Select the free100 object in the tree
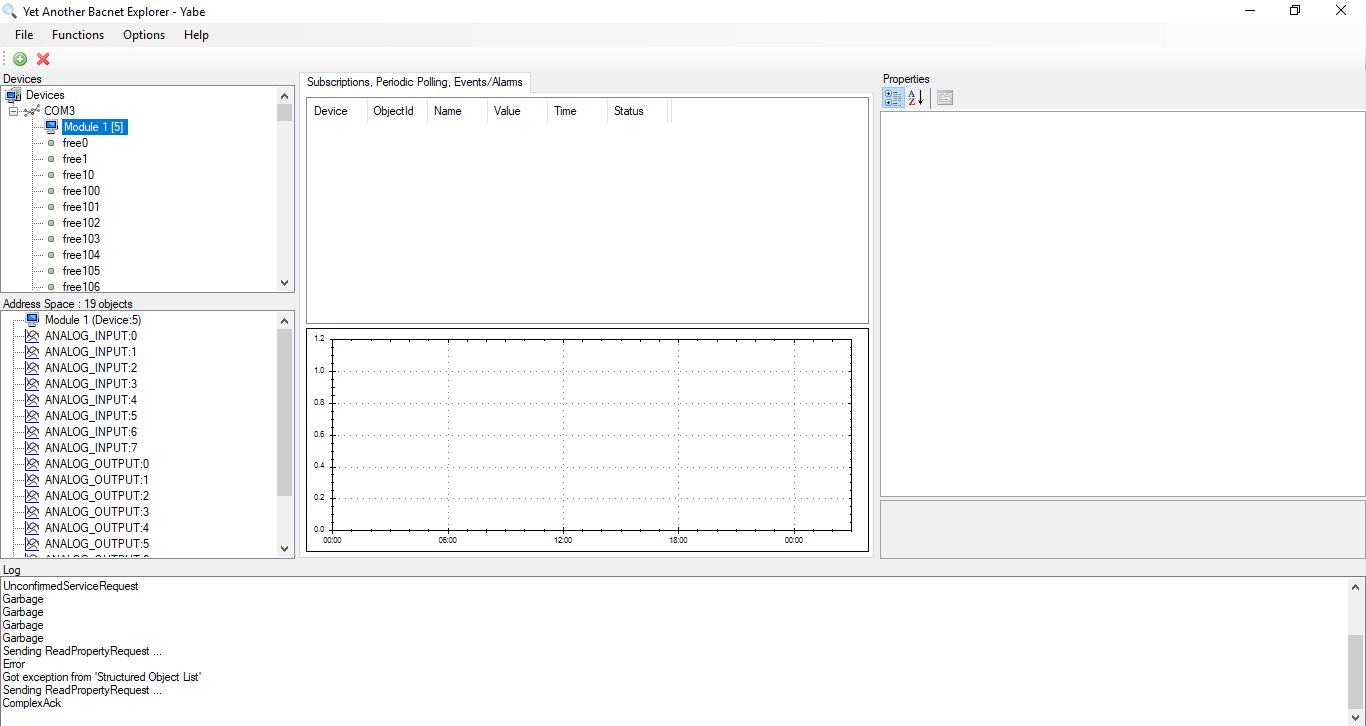The image size is (1366, 726). [81, 190]
